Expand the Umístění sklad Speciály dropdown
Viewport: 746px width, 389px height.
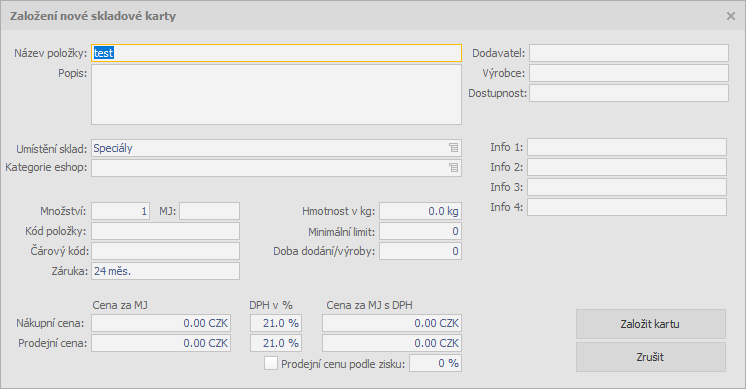(x=276, y=148)
